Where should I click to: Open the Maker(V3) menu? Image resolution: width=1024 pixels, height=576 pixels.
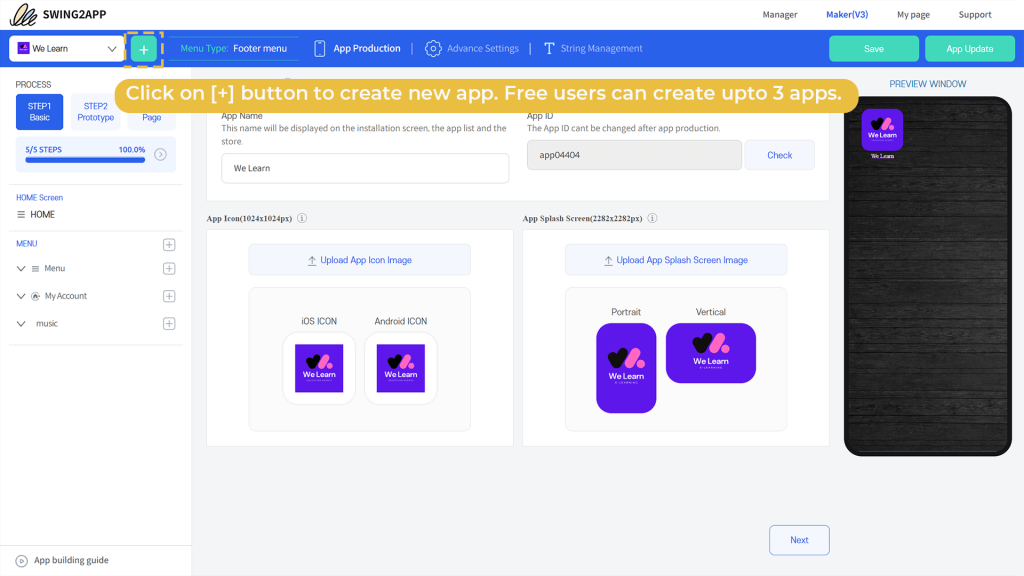click(847, 14)
